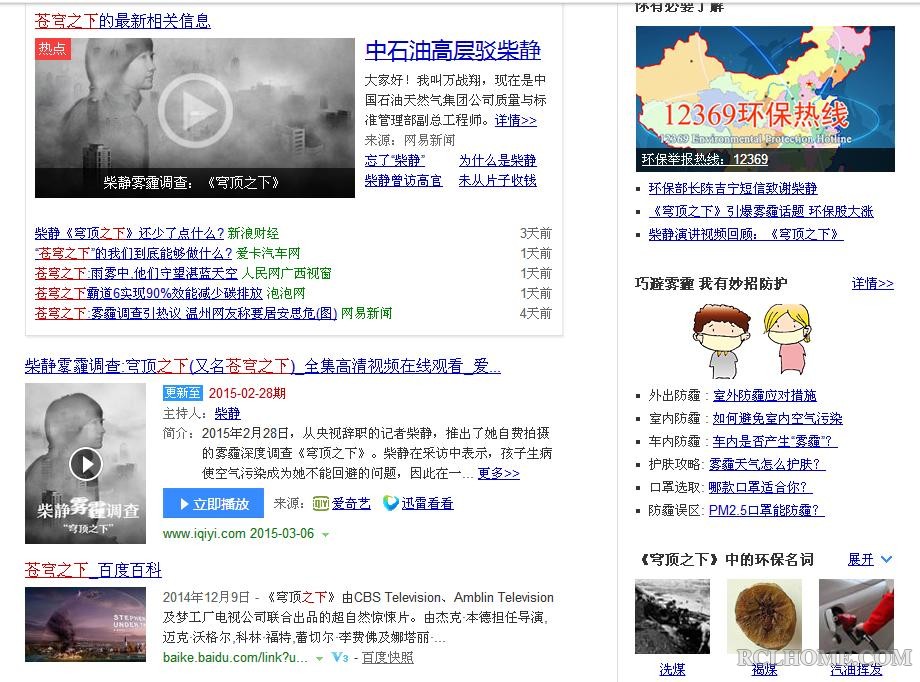Open news "苍穹之下"的我们到底能够做什么?
Screen dimensions: 920x682
134,254
